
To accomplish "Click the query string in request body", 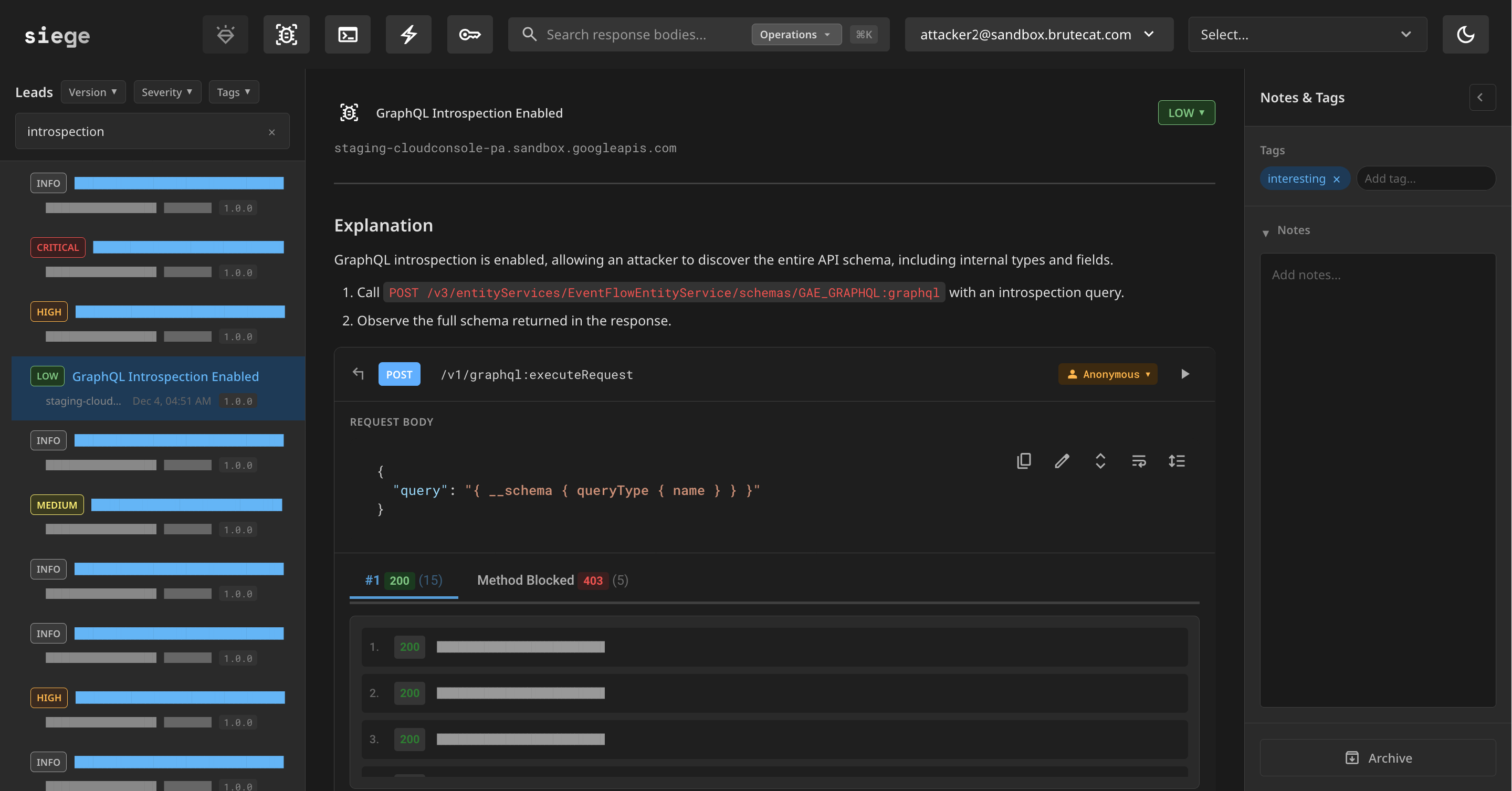I will click(612, 491).
